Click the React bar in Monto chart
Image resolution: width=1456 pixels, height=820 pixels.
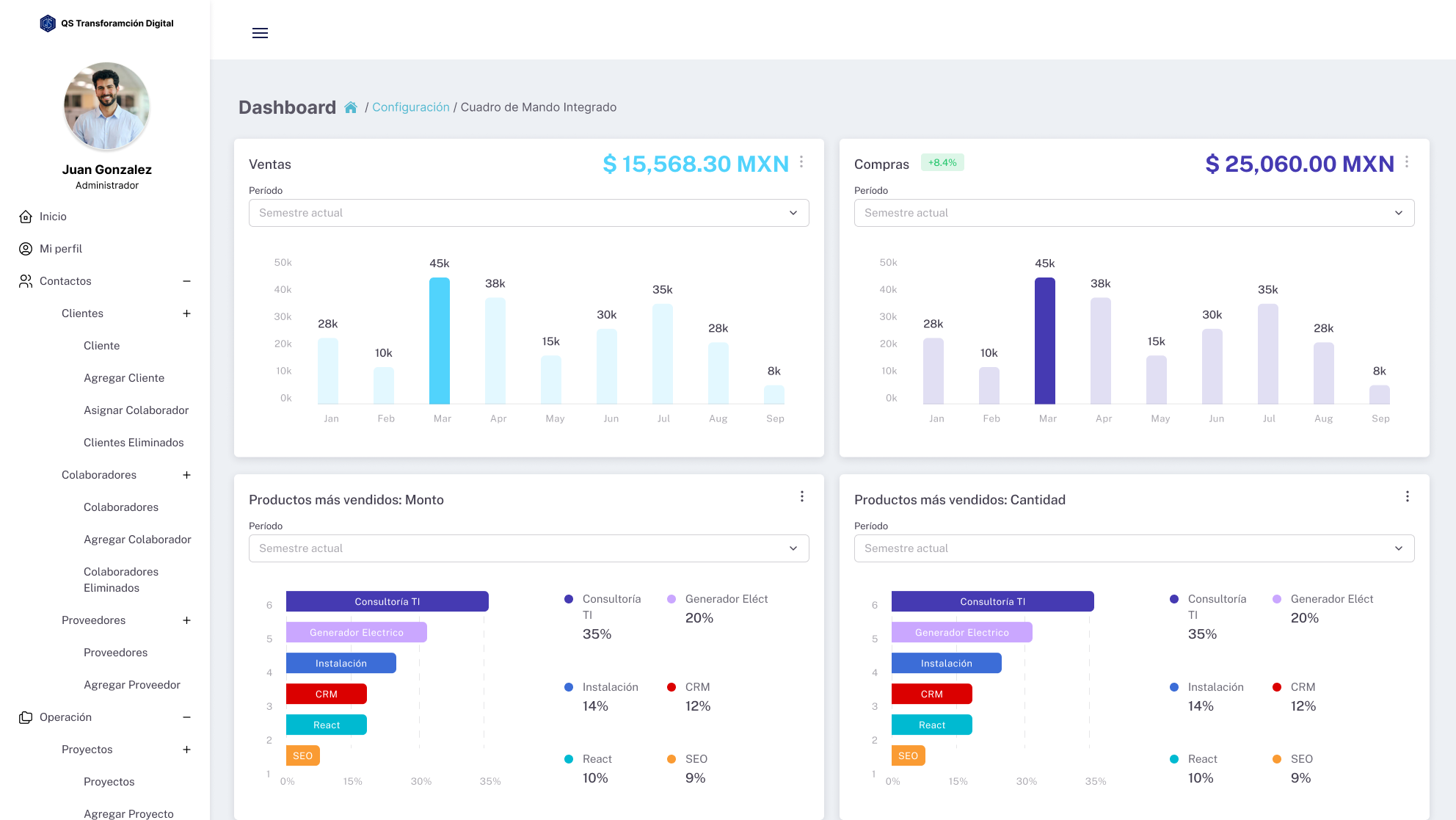(327, 725)
